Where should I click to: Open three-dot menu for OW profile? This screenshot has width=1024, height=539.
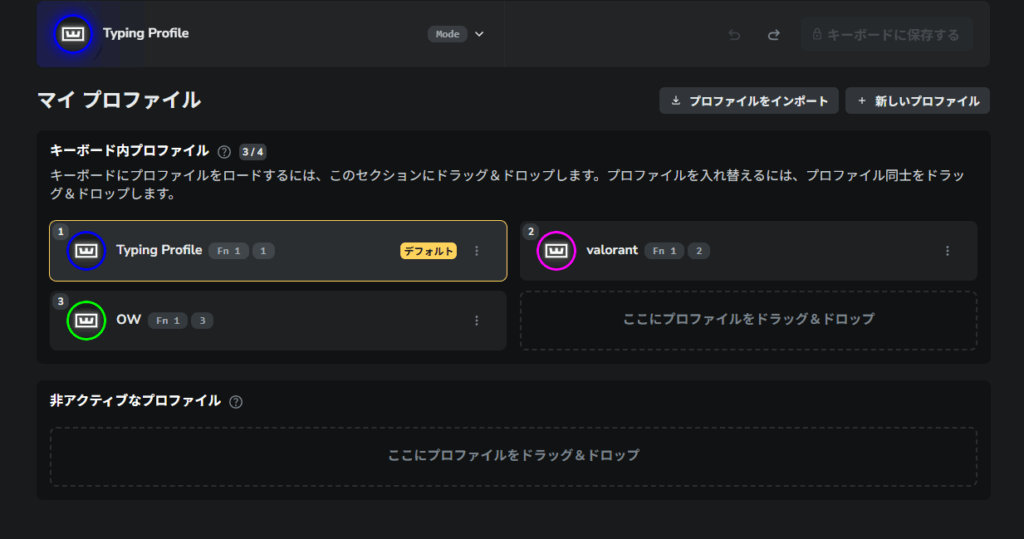point(477,321)
